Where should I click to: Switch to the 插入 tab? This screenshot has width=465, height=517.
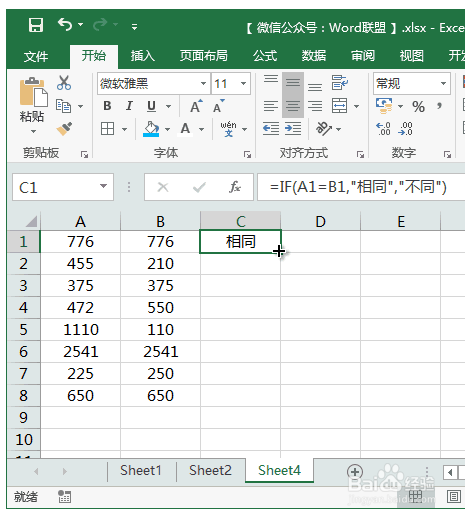click(143, 55)
